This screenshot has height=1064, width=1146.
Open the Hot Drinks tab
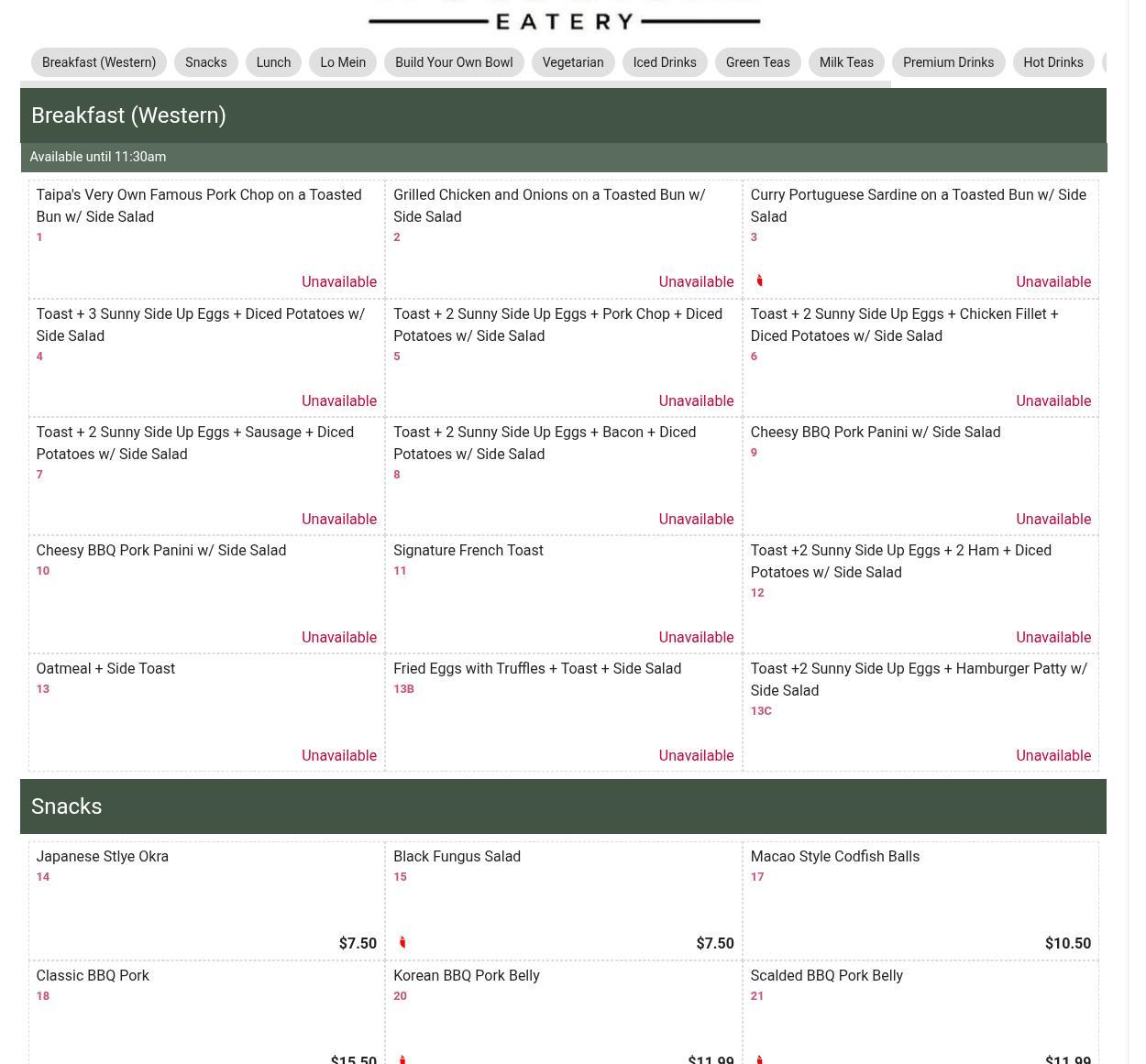[1052, 62]
